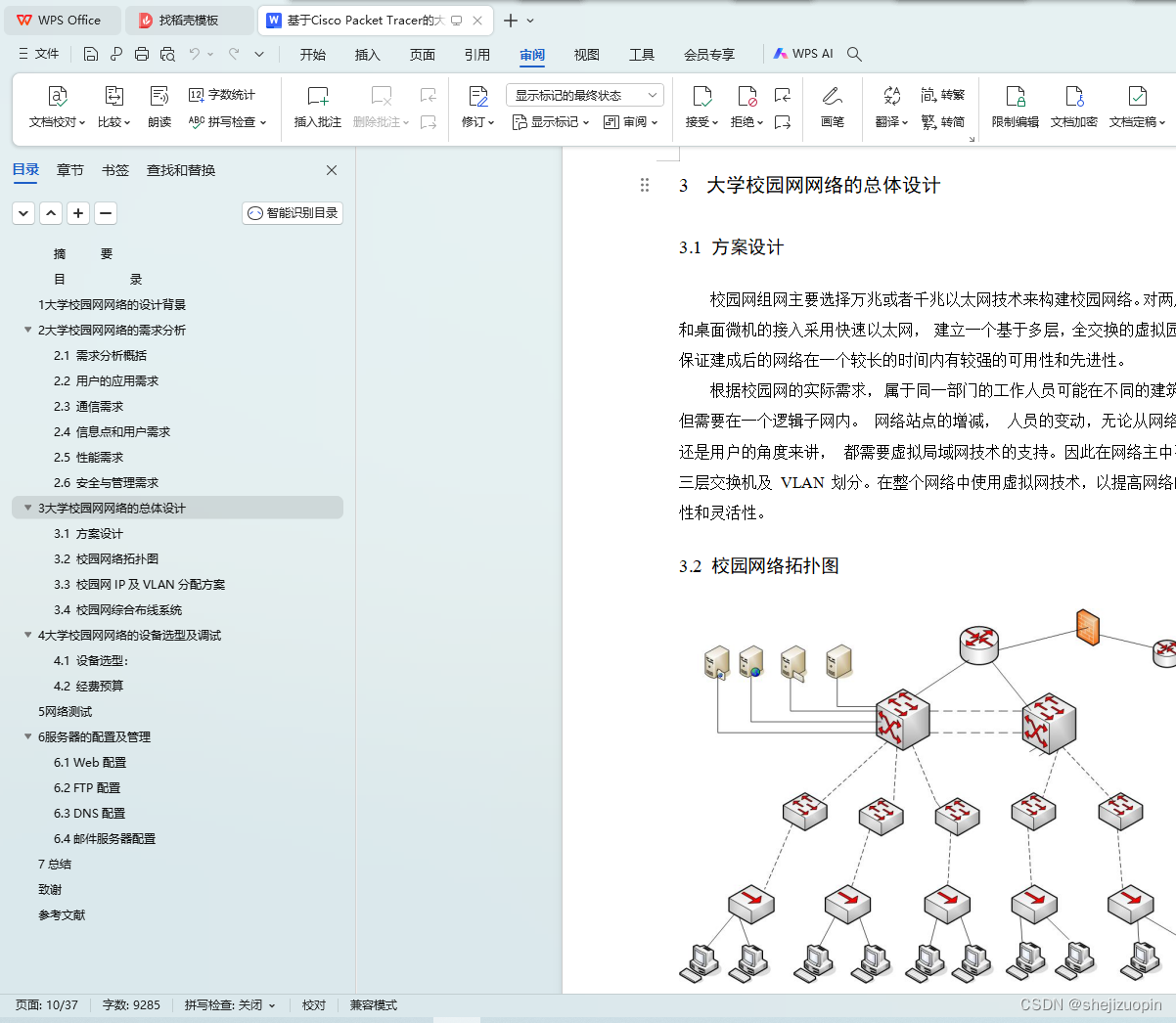
Task: Click 字数: 9285 in status bar
Action: [131, 1005]
